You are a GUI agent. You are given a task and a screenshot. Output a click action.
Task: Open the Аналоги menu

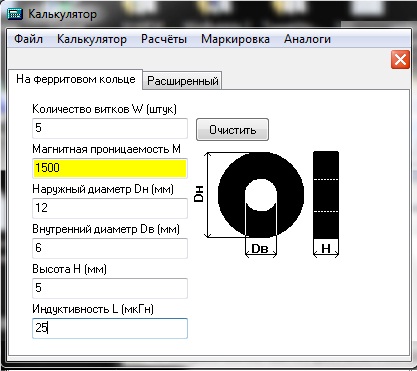pos(307,39)
